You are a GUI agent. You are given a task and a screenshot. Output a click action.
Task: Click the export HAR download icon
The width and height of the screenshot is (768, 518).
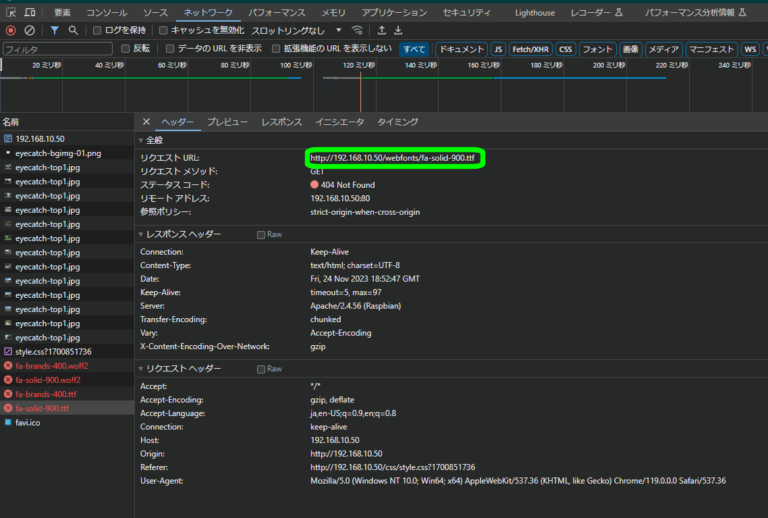pos(398,30)
